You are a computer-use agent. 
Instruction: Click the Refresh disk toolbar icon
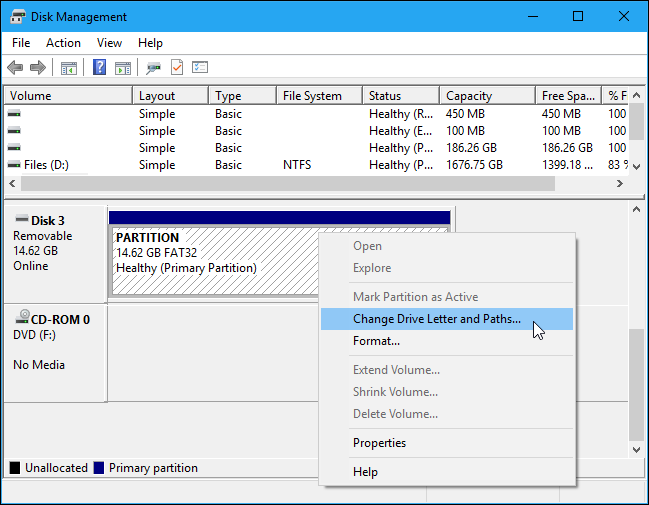154,68
